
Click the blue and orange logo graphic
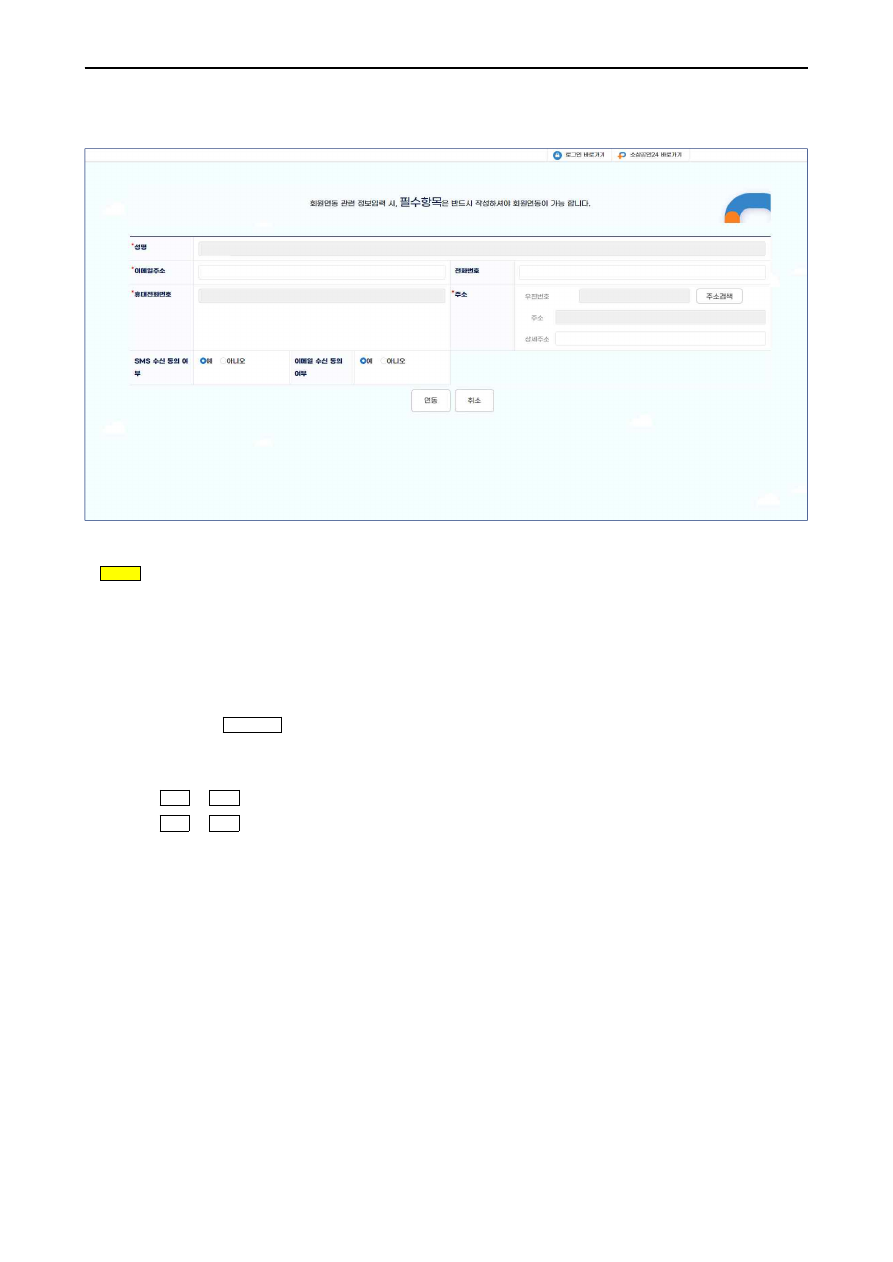click(747, 208)
